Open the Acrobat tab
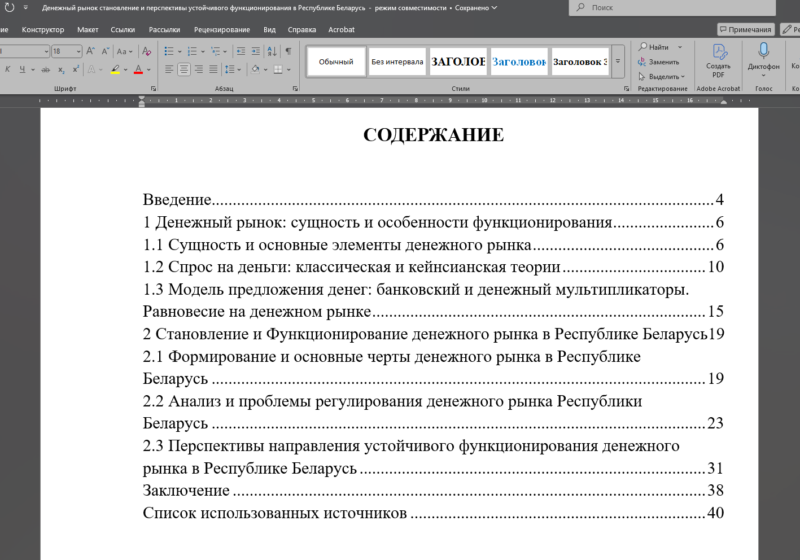 (341, 30)
